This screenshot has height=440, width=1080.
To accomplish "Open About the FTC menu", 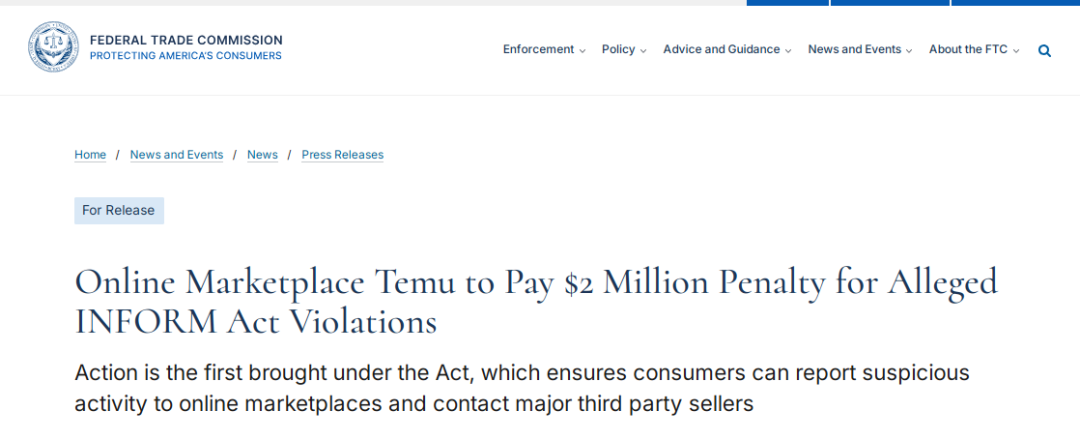I will coord(968,50).
